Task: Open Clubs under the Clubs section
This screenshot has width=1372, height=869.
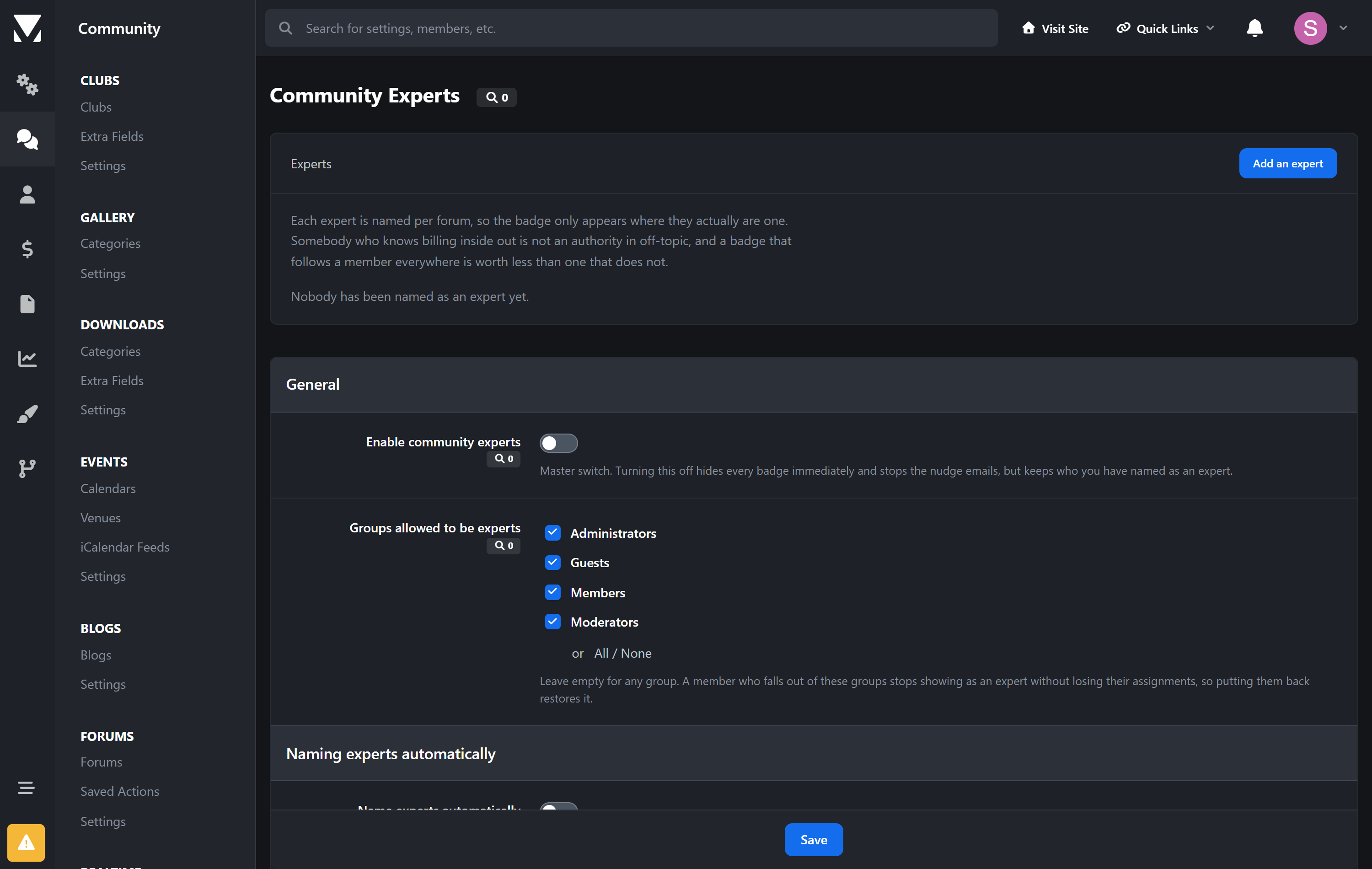Action: pos(96,107)
